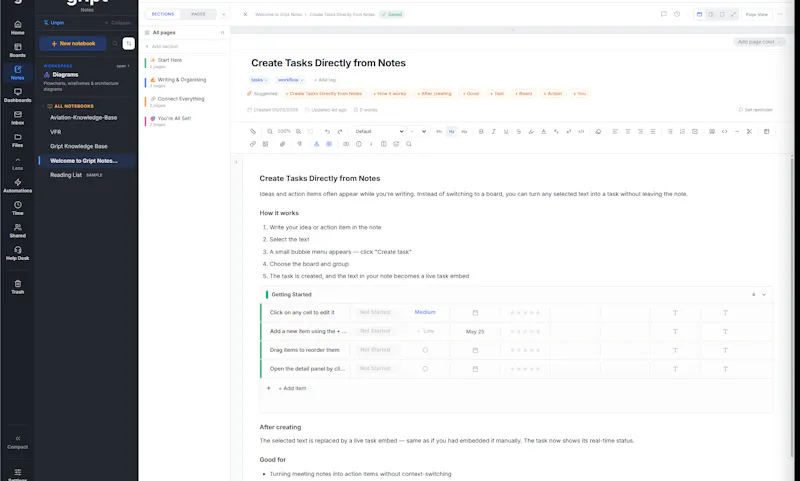Open the Connect Everything section
This screenshot has height=481, width=800.
coord(185,102)
